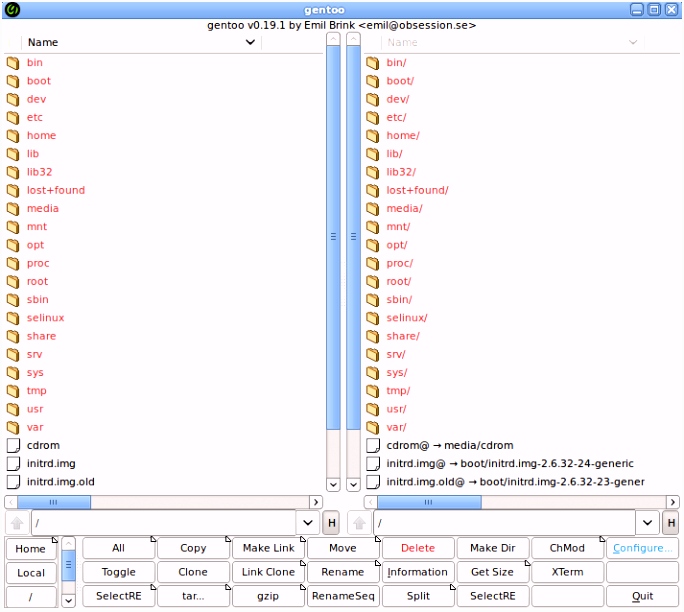The width and height of the screenshot is (684, 612).
Task: Click the file icon for cdrom@ symlink in right pane
Action: click(x=373, y=445)
